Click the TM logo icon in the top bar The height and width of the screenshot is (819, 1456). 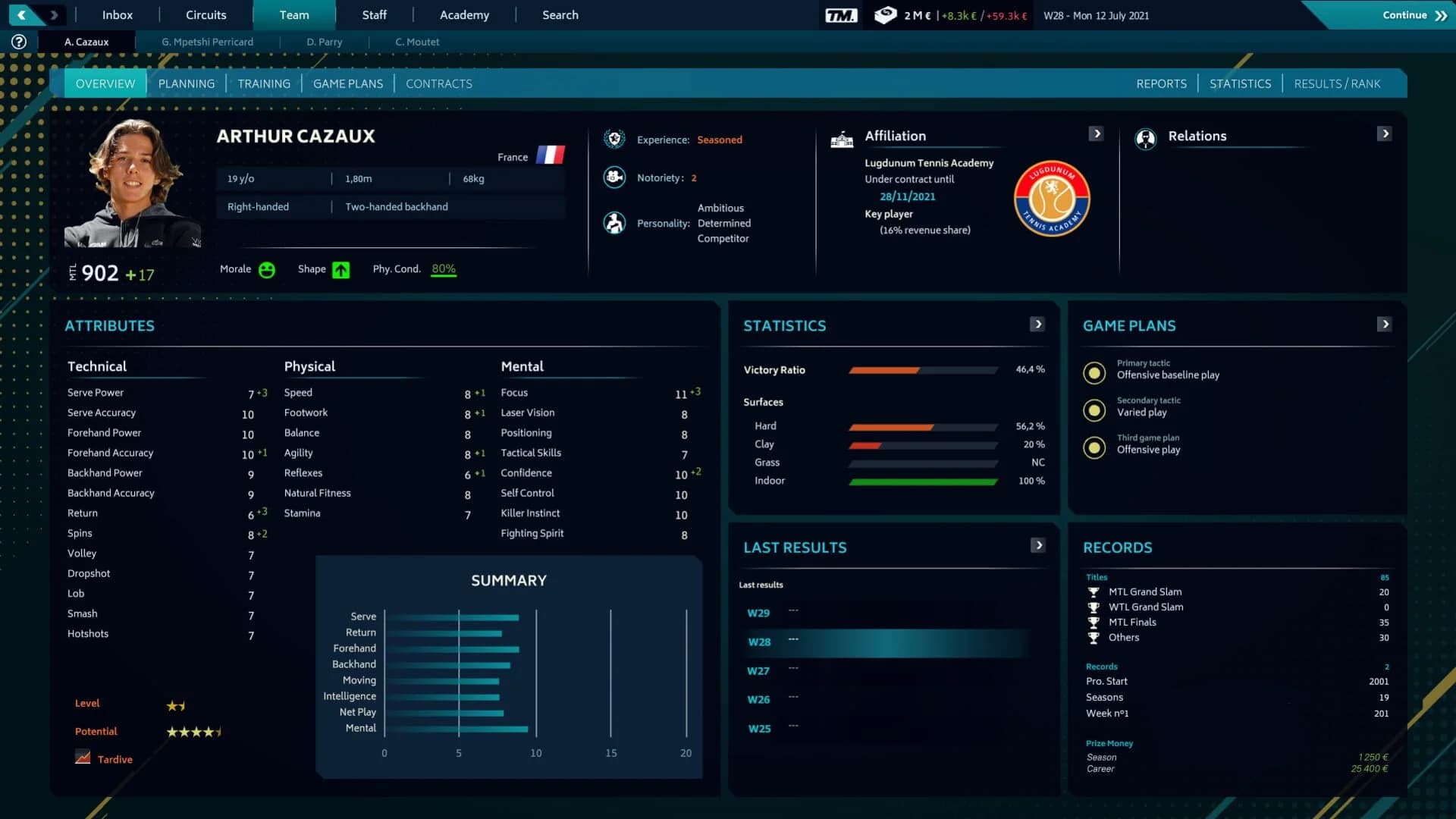842,13
